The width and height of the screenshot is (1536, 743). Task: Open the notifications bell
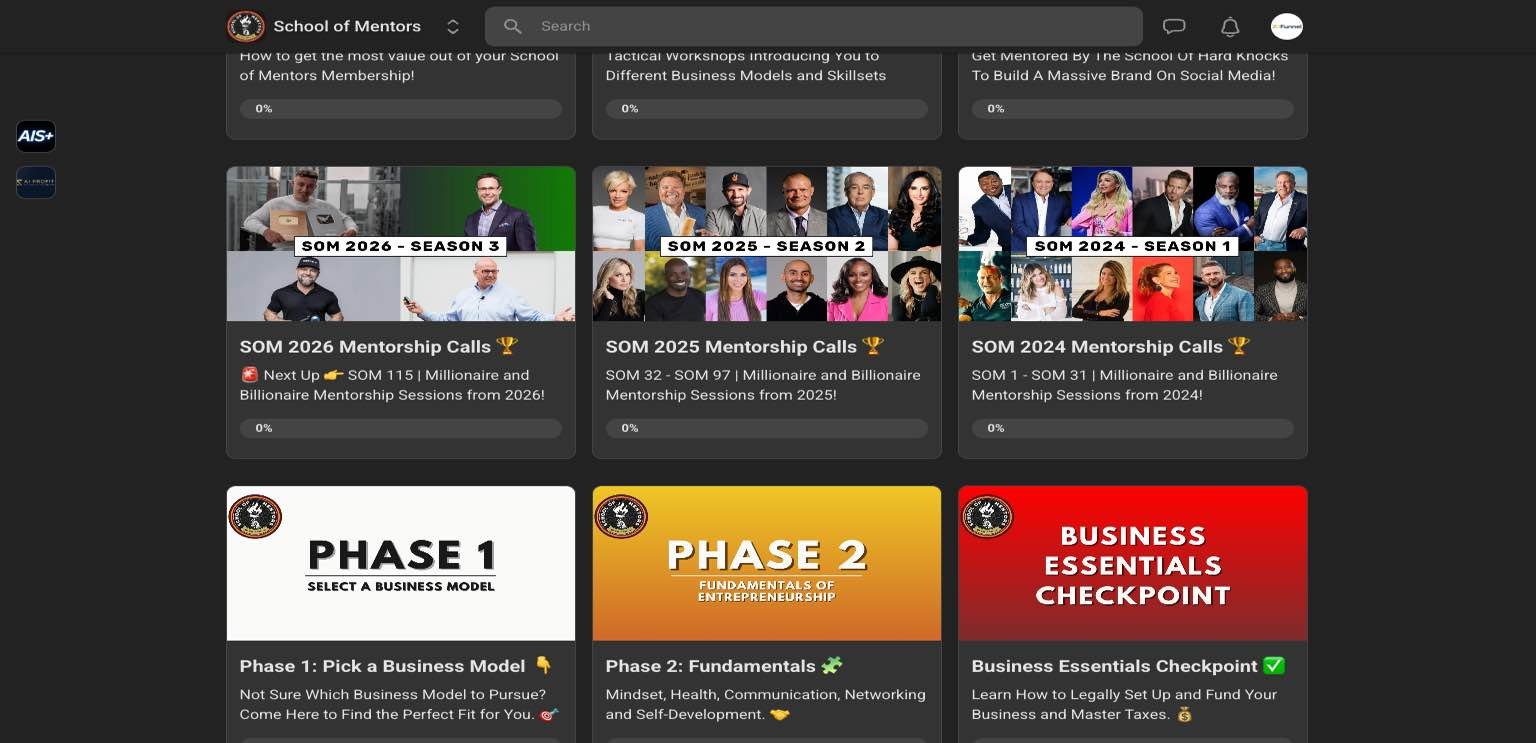pyautogui.click(x=1230, y=27)
